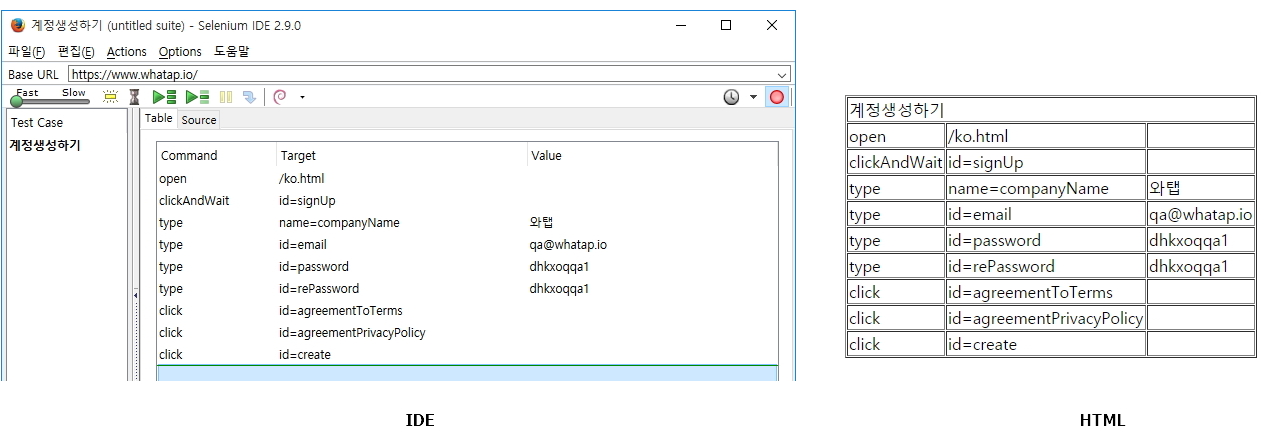1272x433 pixels.
Task: Switch to the Table tab
Action: pos(158,118)
